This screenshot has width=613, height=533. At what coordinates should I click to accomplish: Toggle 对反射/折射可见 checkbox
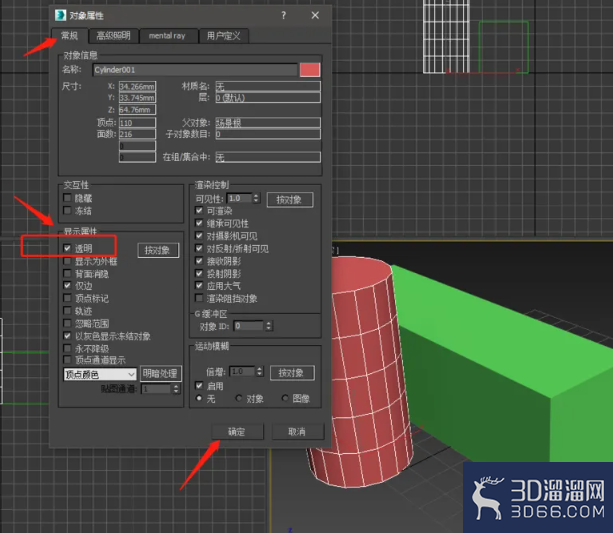click(x=199, y=248)
